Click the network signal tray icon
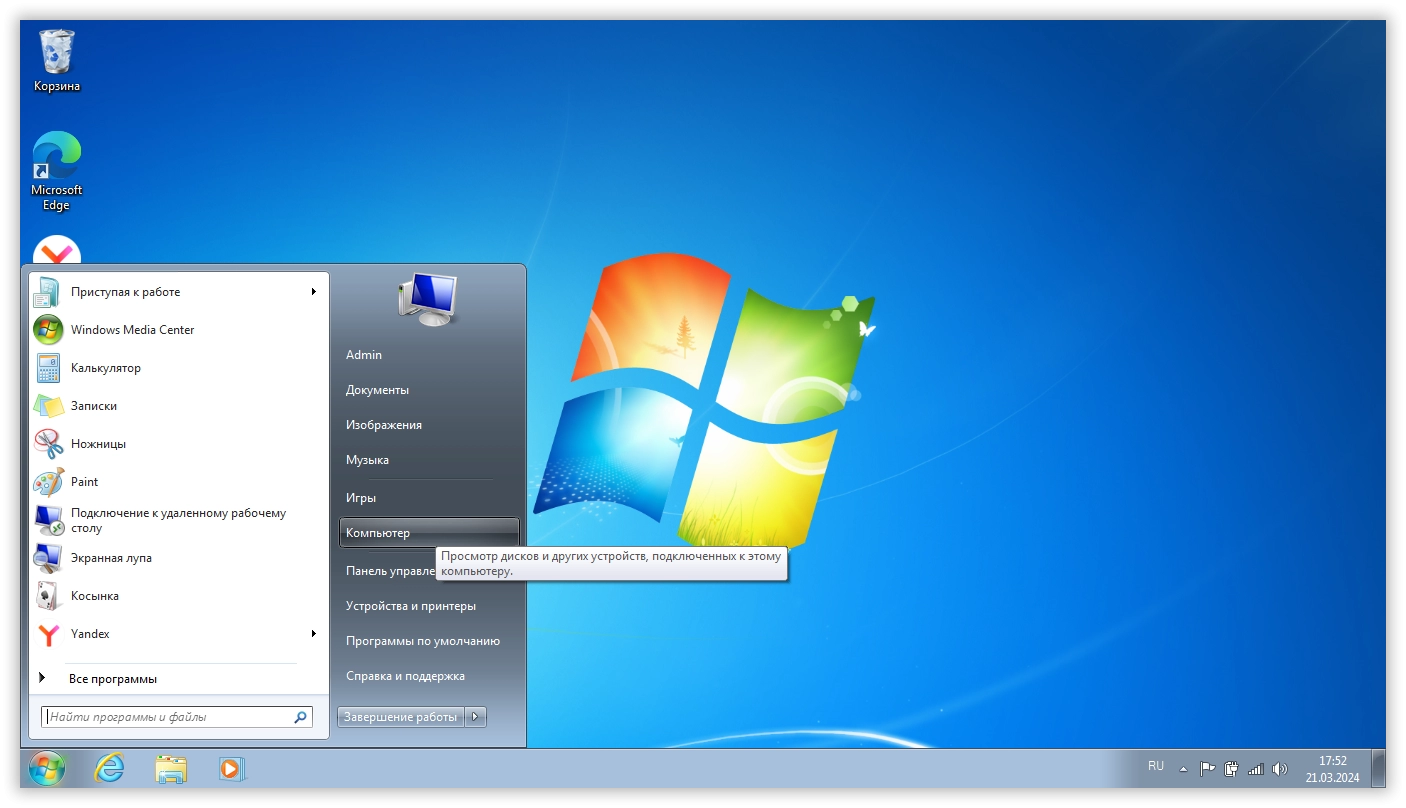The width and height of the screenshot is (1406, 808). (1256, 769)
